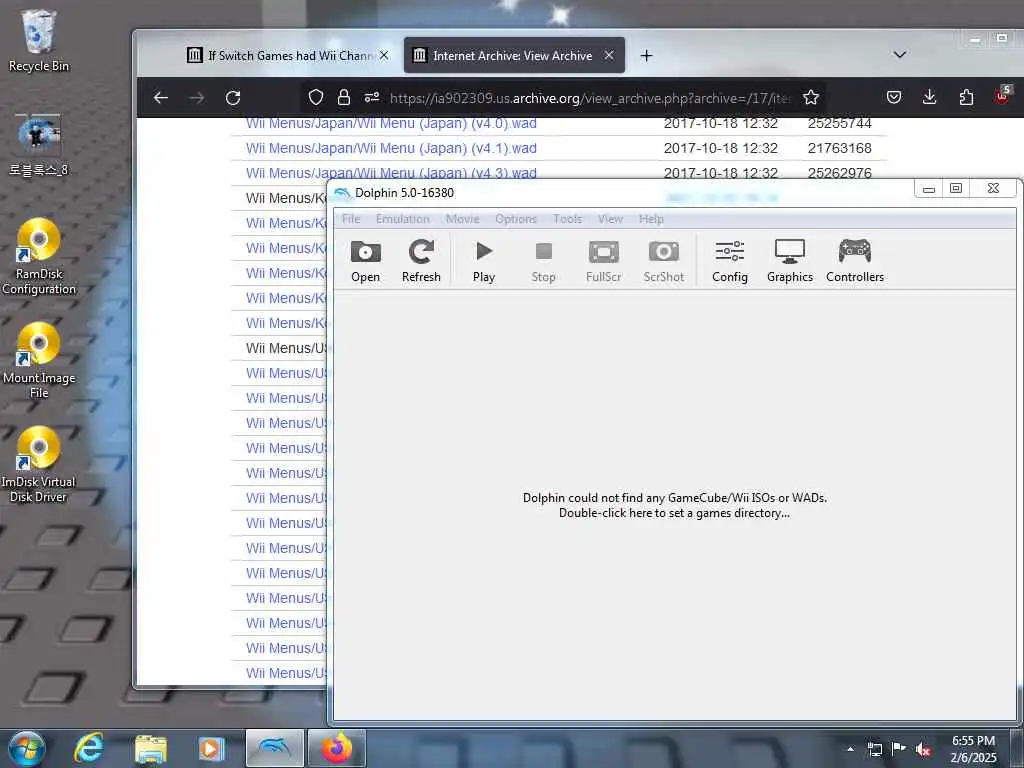This screenshot has width=1024, height=768.
Task: Open Wii Menu (Japan) (v4.1).wad link
Action: [391, 148]
